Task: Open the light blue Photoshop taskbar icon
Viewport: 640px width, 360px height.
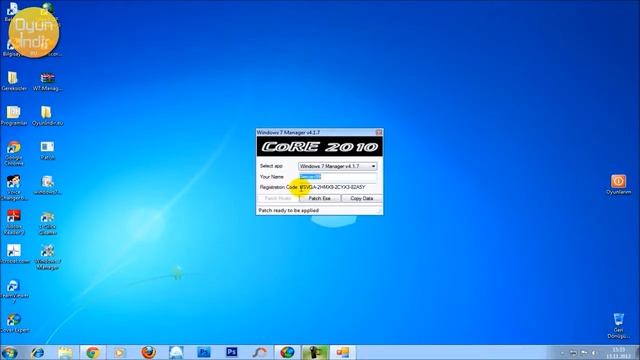Action: click(x=204, y=353)
